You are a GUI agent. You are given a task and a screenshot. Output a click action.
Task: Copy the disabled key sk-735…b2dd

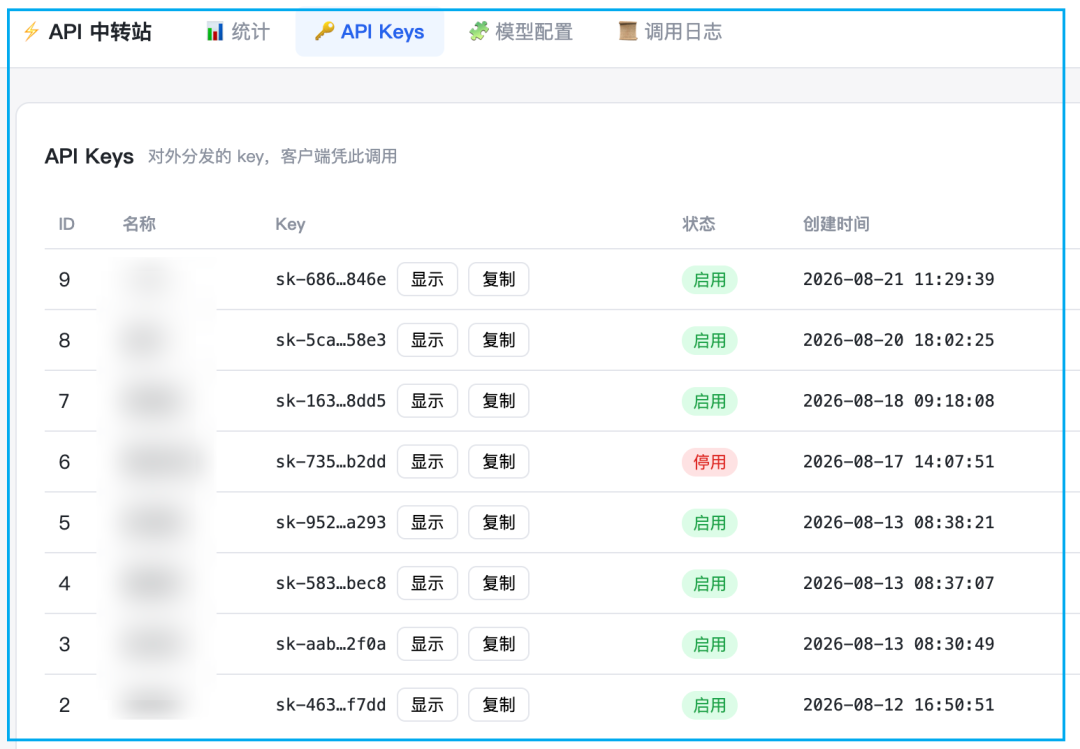pyautogui.click(x=499, y=462)
